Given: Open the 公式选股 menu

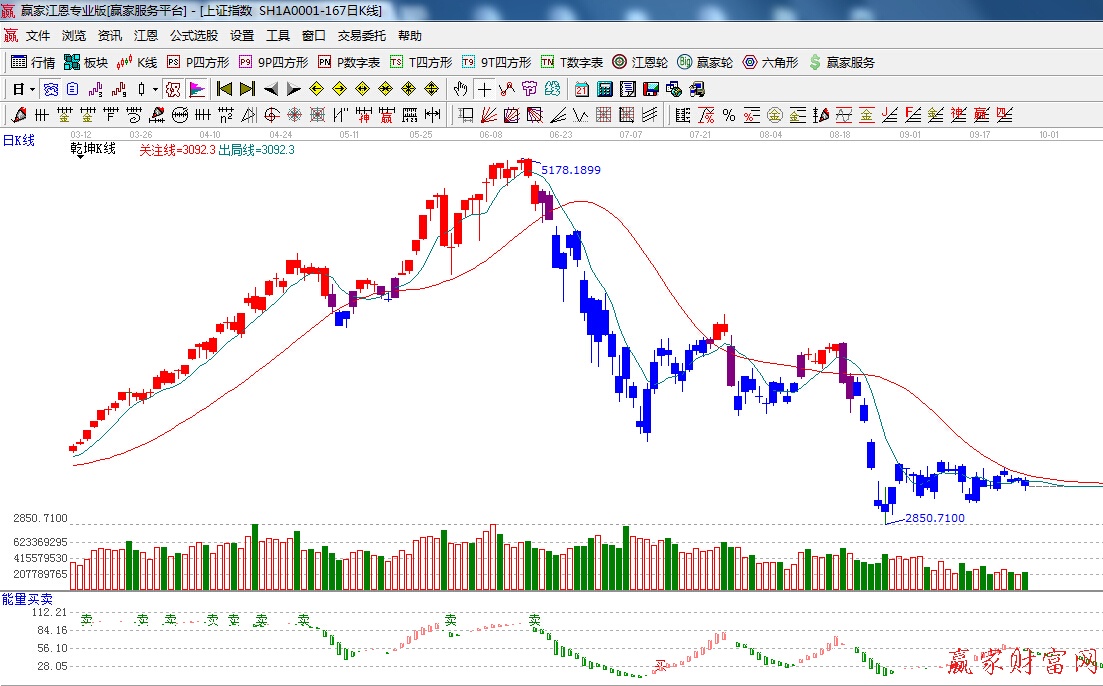Looking at the screenshot, I should [x=193, y=36].
